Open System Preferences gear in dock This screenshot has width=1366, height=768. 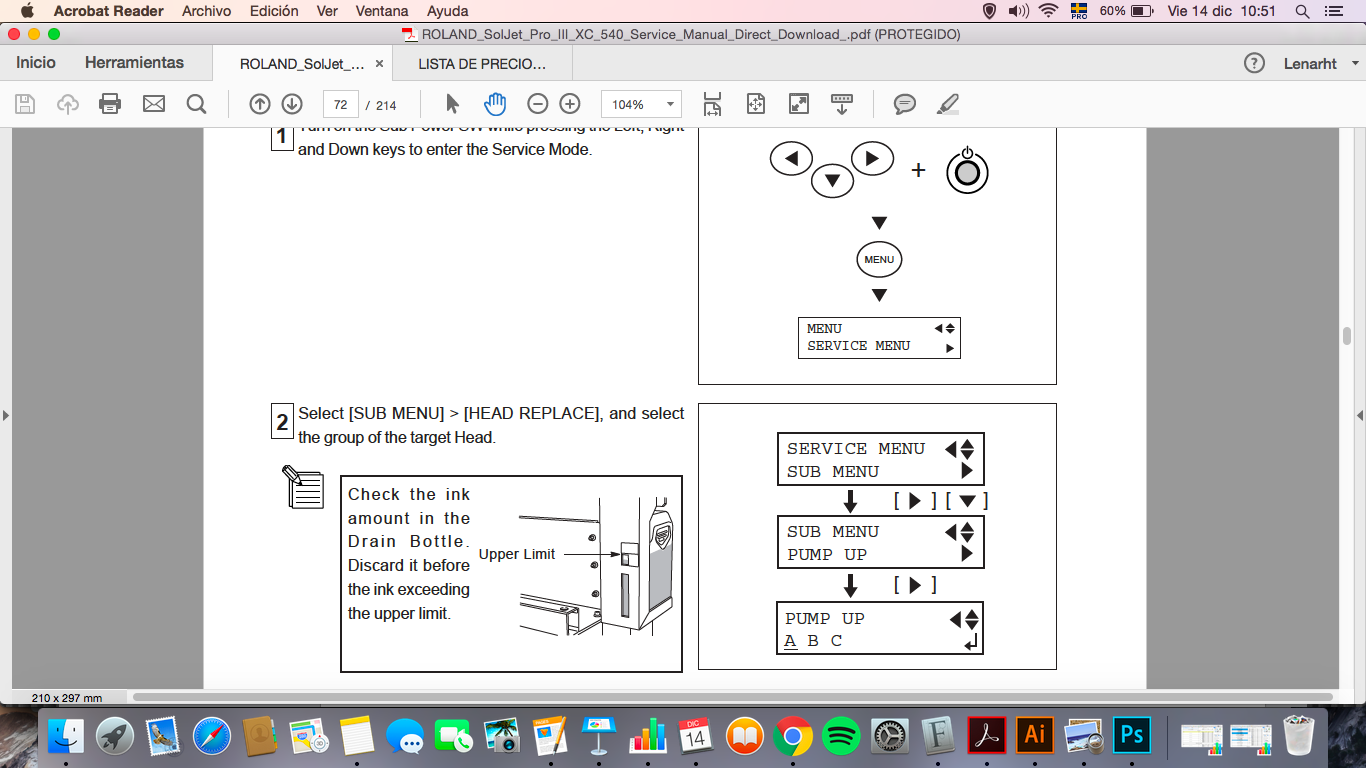pos(890,737)
